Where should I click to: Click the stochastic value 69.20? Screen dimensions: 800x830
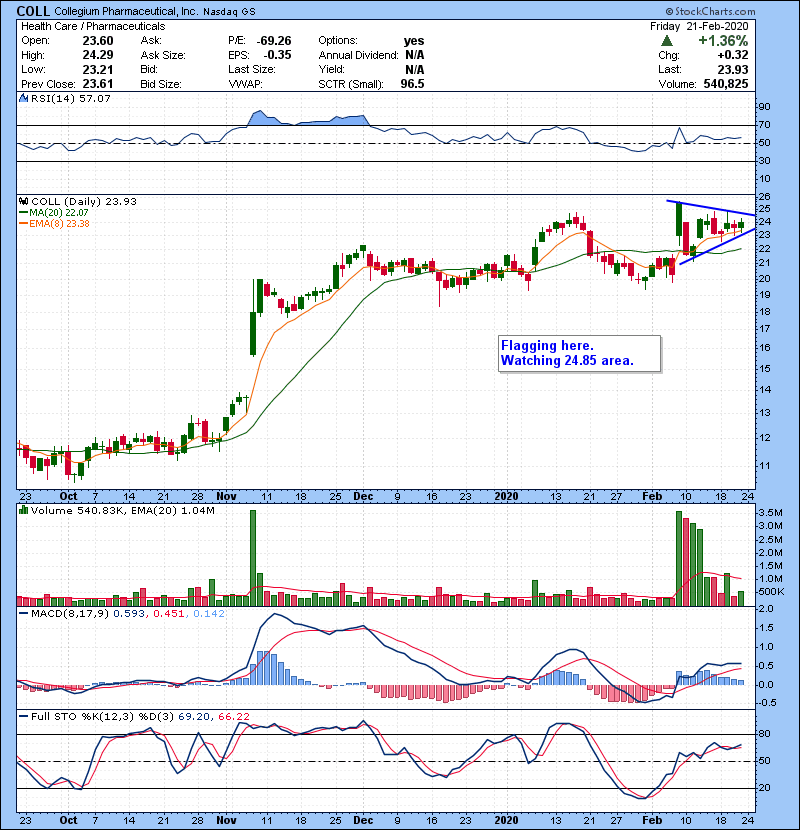tap(194, 717)
